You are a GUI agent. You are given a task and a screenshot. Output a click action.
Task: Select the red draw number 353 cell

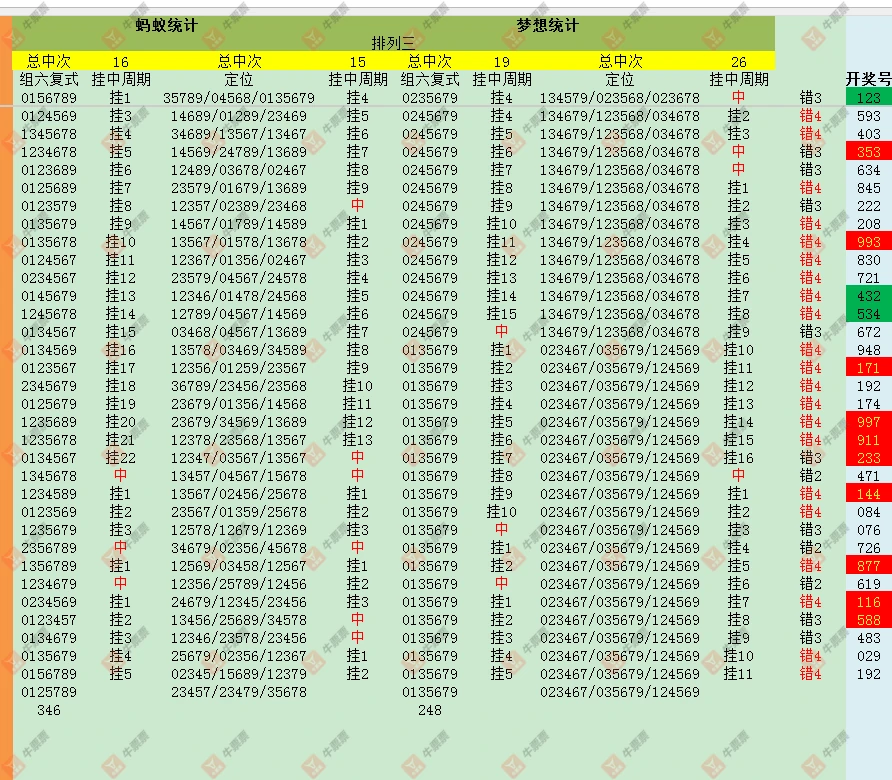[x=868, y=152]
